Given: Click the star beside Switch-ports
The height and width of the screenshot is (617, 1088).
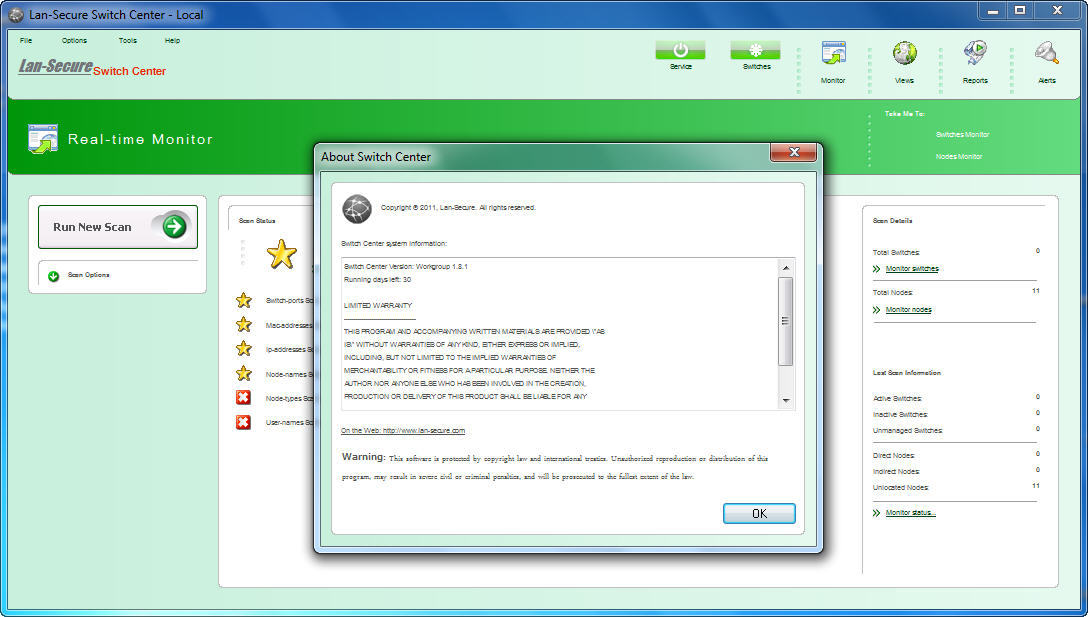Looking at the screenshot, I should pos(244,301).
